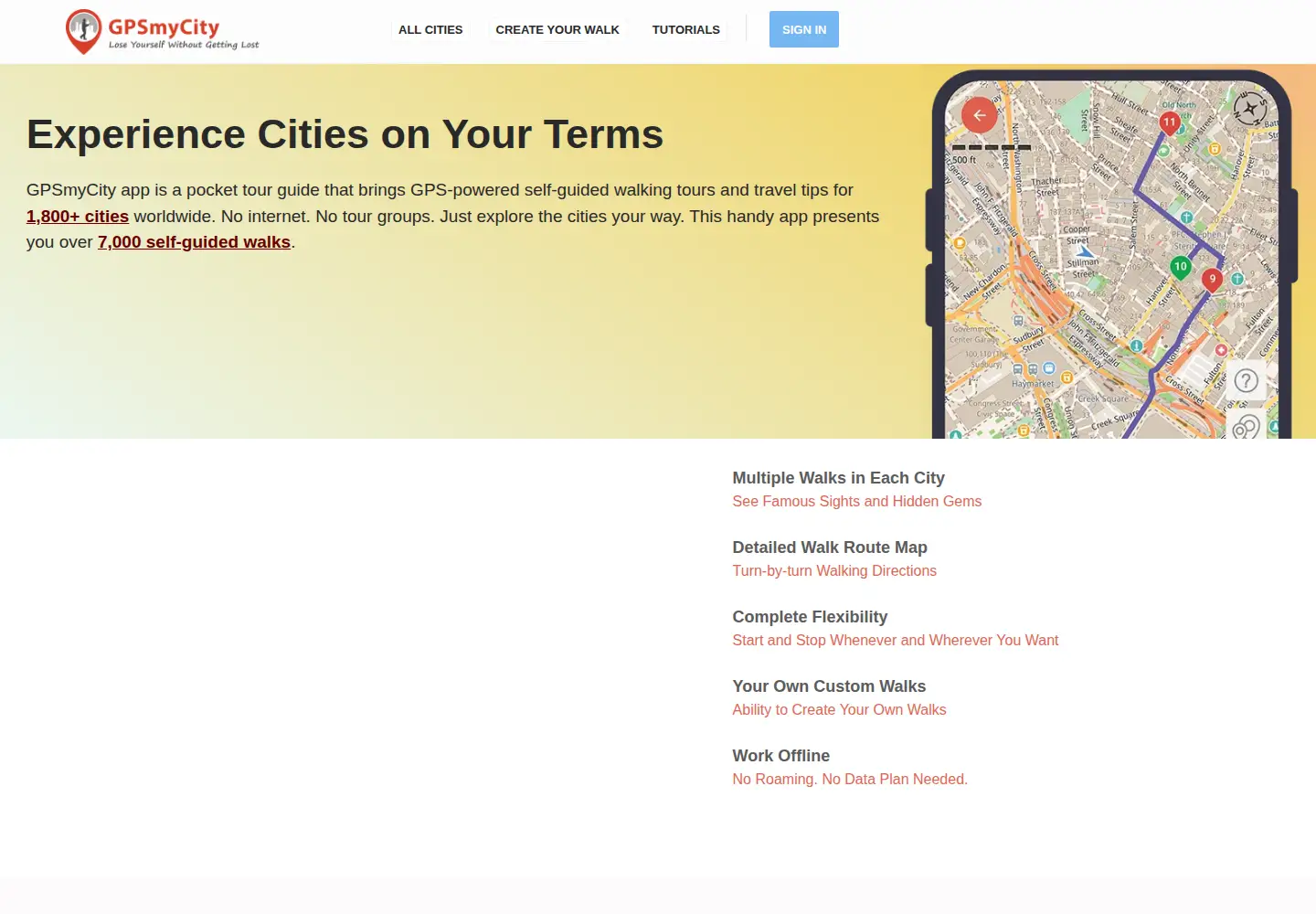Open the All Cities menu
Image resolution: width=1316 pixels, height=914 pixels.
point(430,29)
